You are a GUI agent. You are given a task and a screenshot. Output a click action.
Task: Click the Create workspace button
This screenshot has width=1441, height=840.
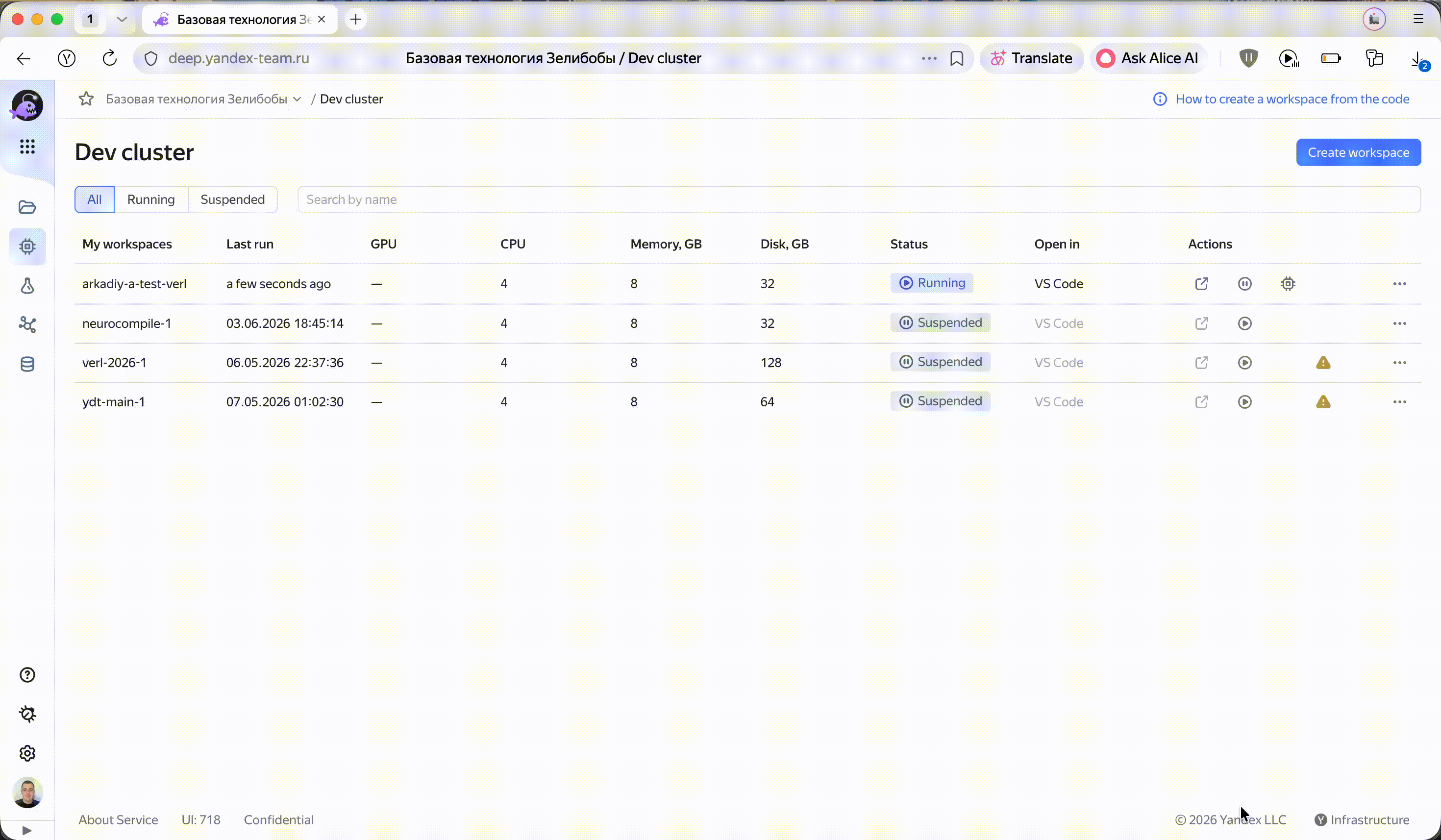tap(1358, 153)
